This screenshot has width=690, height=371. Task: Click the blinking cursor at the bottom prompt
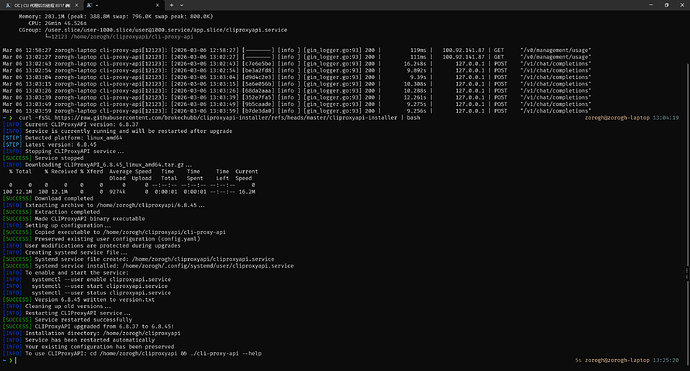point(16,360)
